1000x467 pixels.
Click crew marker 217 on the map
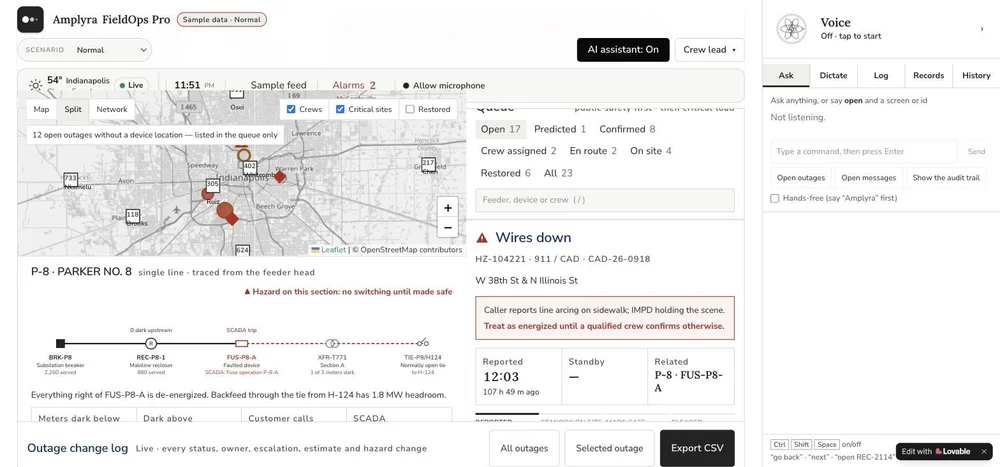[x=429, y=163]
